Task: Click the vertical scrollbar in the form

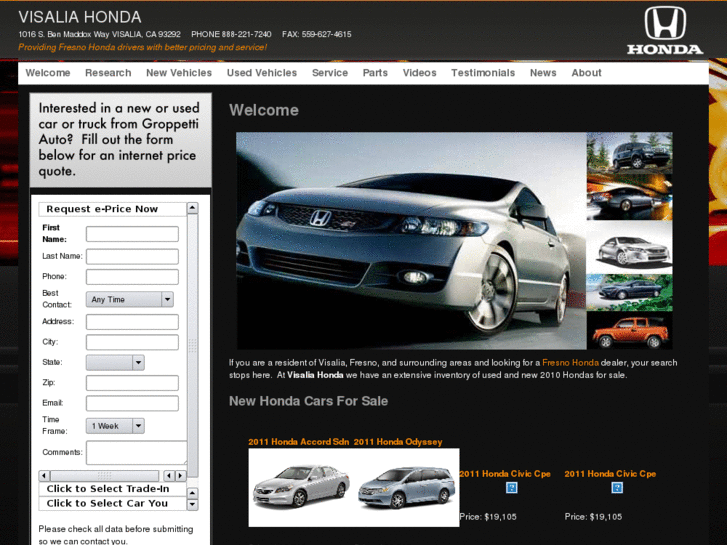Action: click(192, 346)
